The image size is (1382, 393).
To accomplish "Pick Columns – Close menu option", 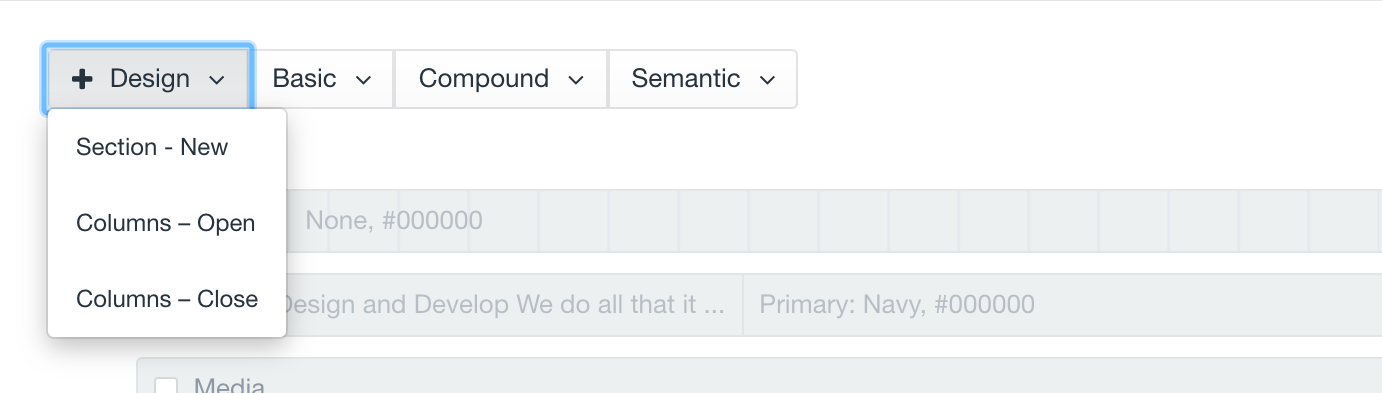I will 167,299.
